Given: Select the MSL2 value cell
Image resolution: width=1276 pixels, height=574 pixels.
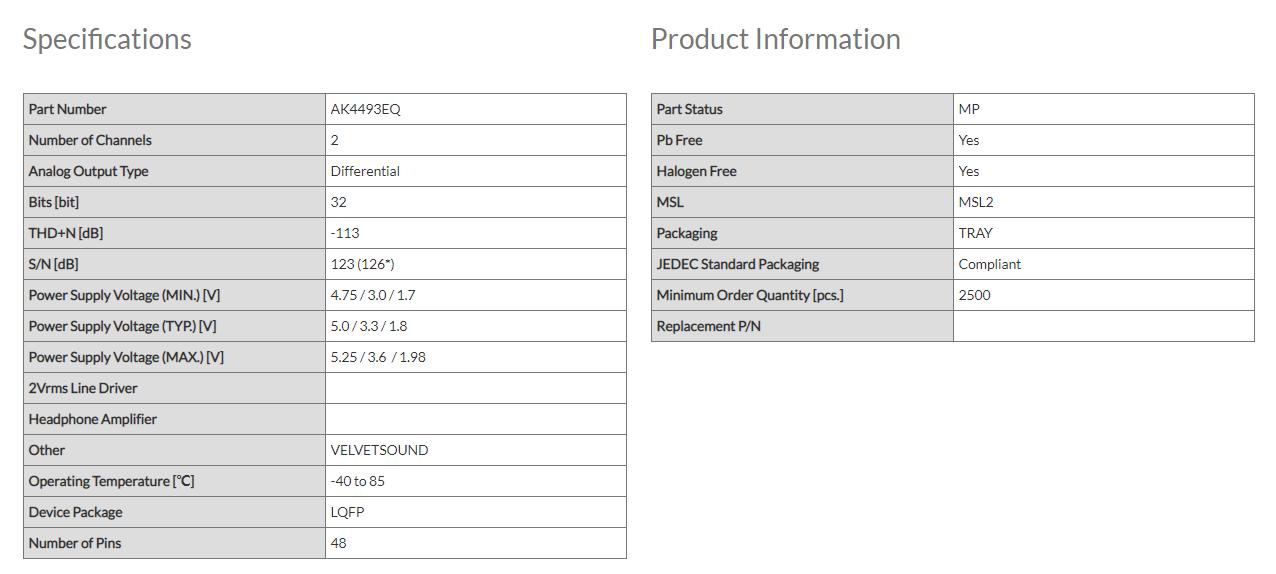Looking at the screenshot, I should [975, 202].
